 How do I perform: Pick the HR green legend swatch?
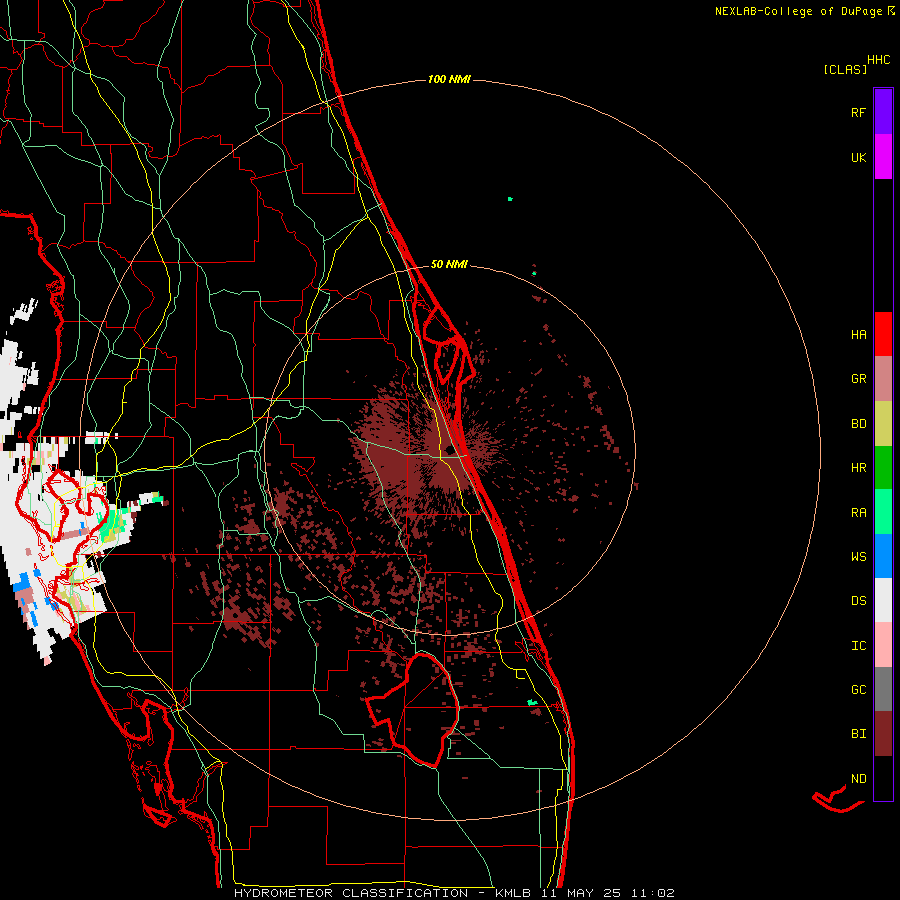pyautogui.click(x=883, y=468)
